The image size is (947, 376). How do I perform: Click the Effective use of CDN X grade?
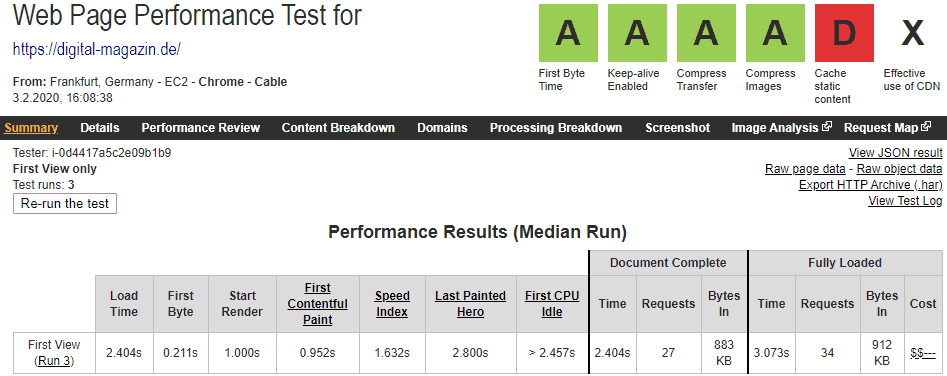click(913, 33)
